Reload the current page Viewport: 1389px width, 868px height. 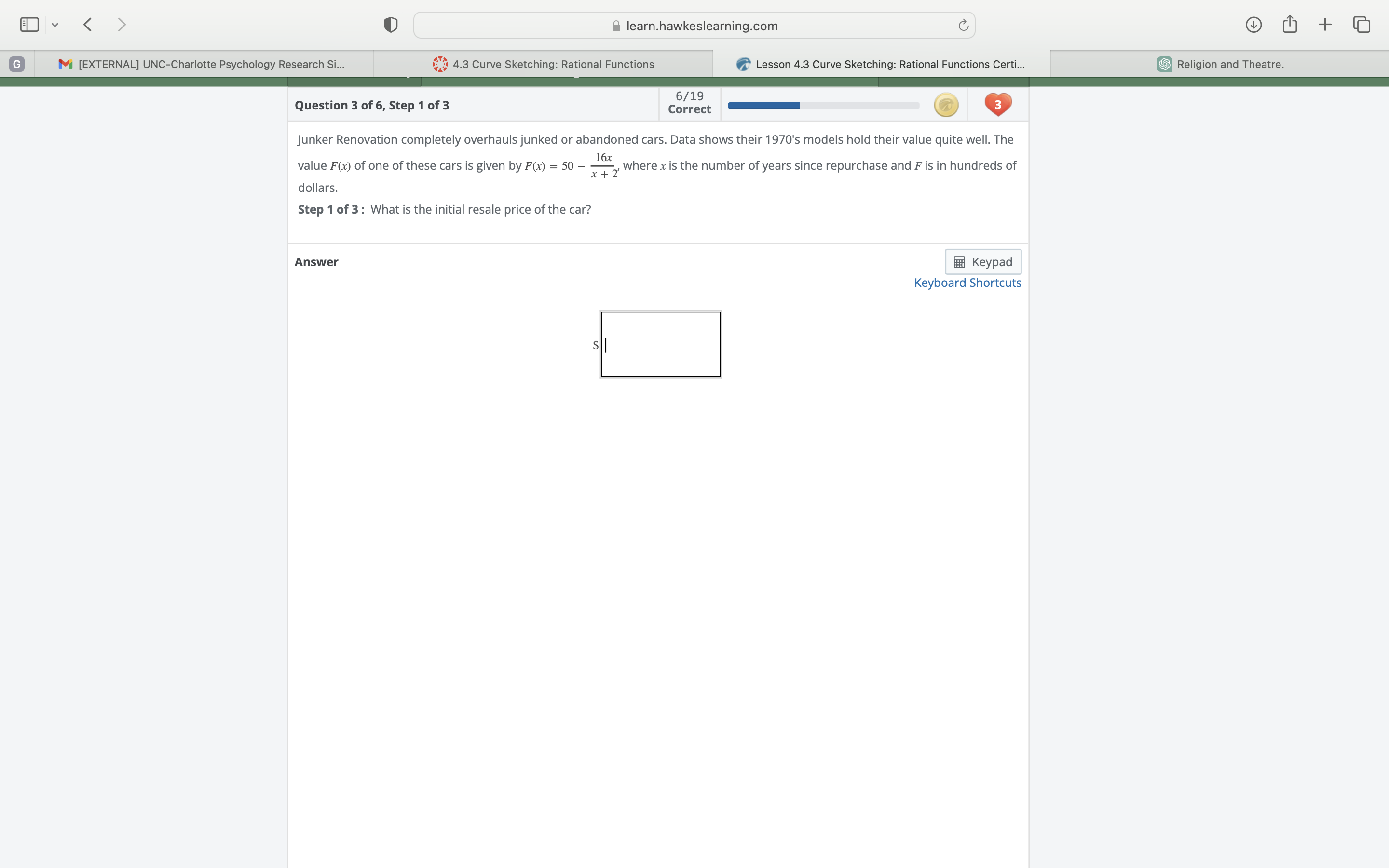click(962, 25)
